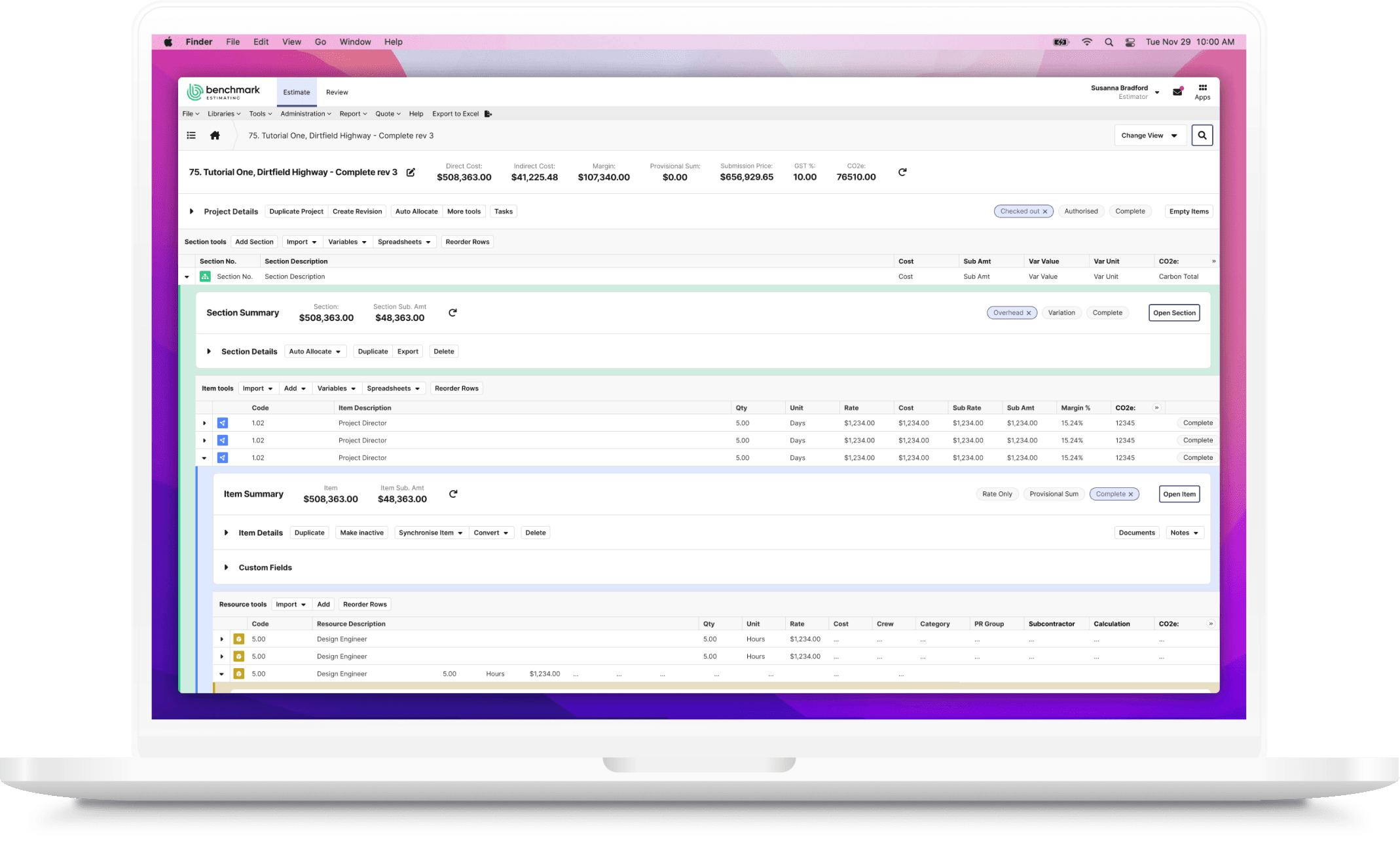The image size is (1400, 845).
Task: Click the home icon in breadcrumb bar
Action: [215, 136]
